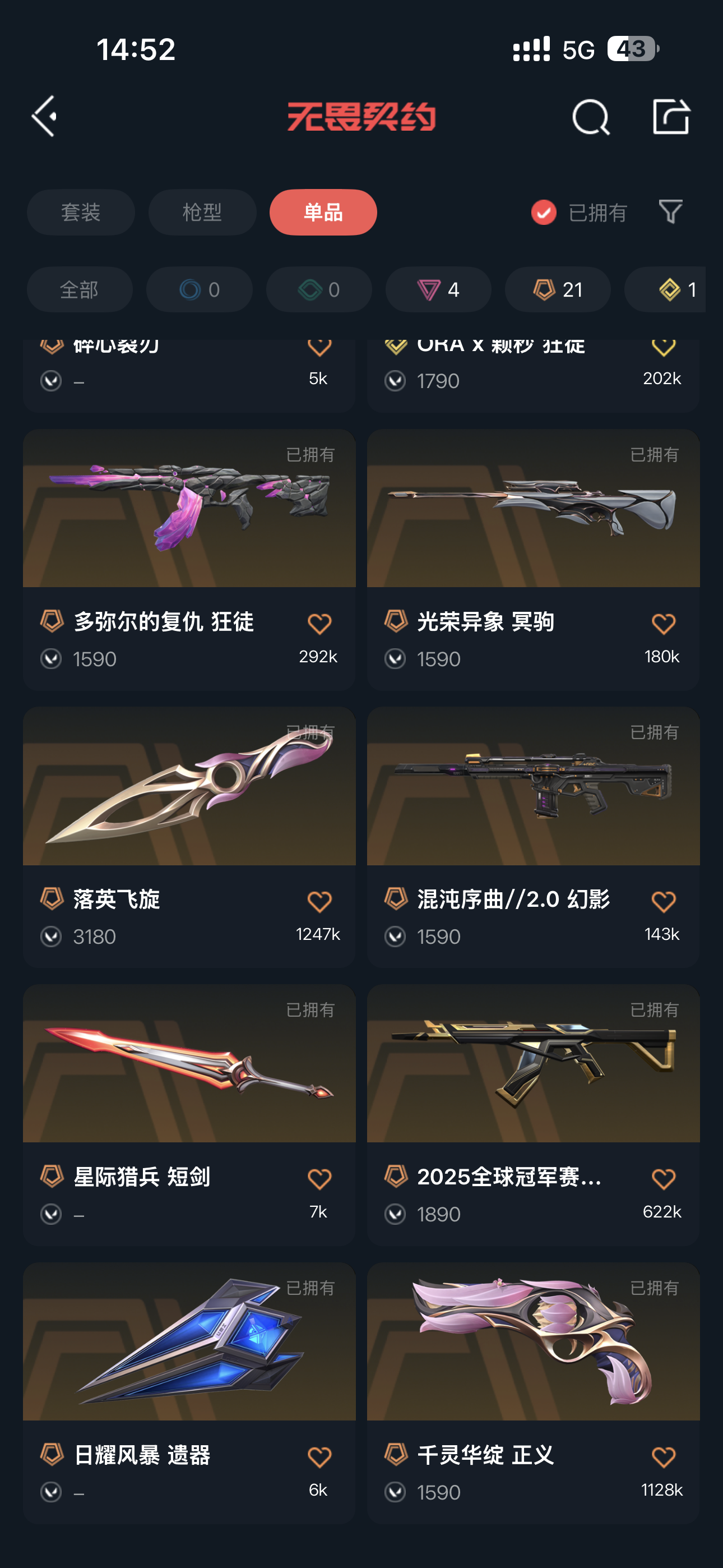
Task: Open the filter funnel icon
Action: [x=671, y=212]
